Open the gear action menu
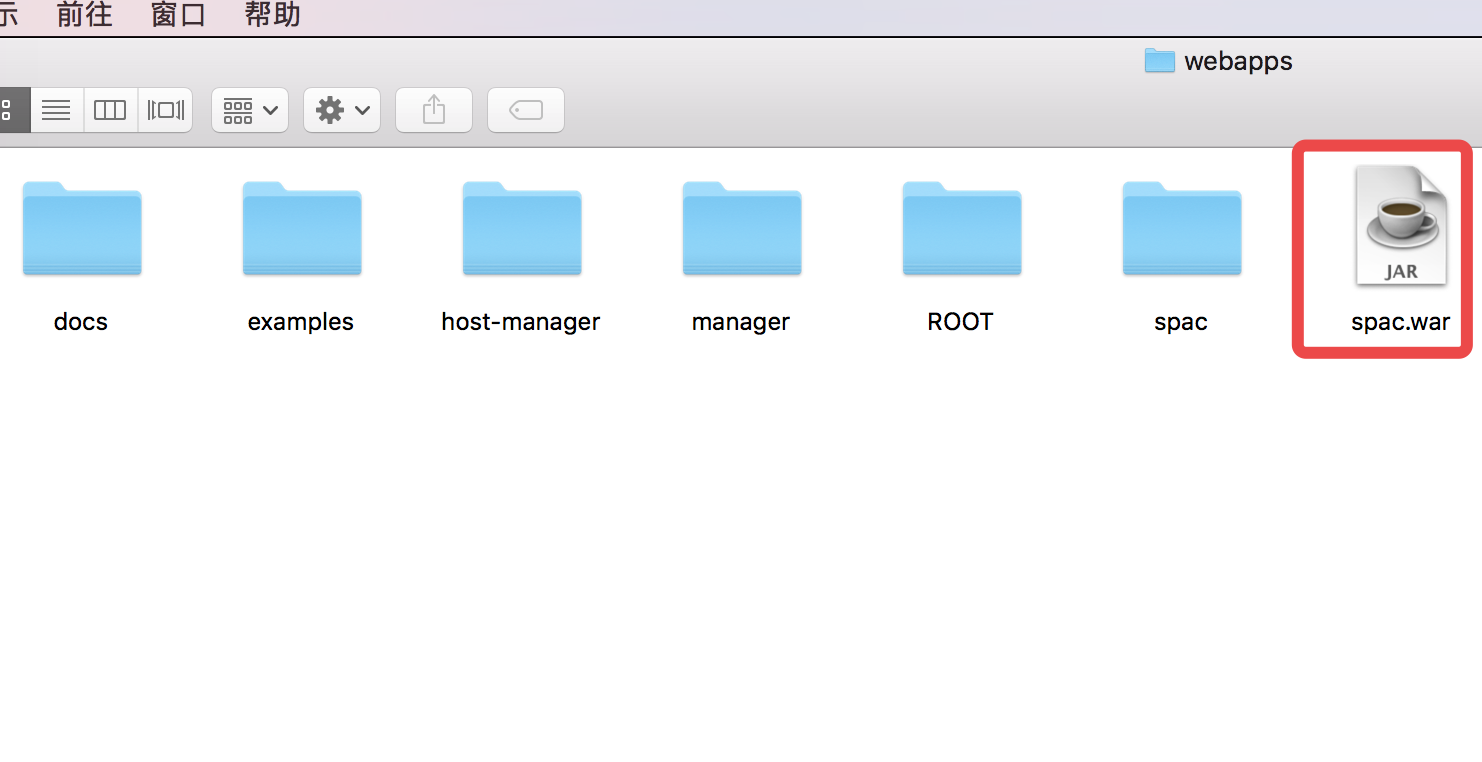The image size is (1482, 762). click(x=342, y=110)
